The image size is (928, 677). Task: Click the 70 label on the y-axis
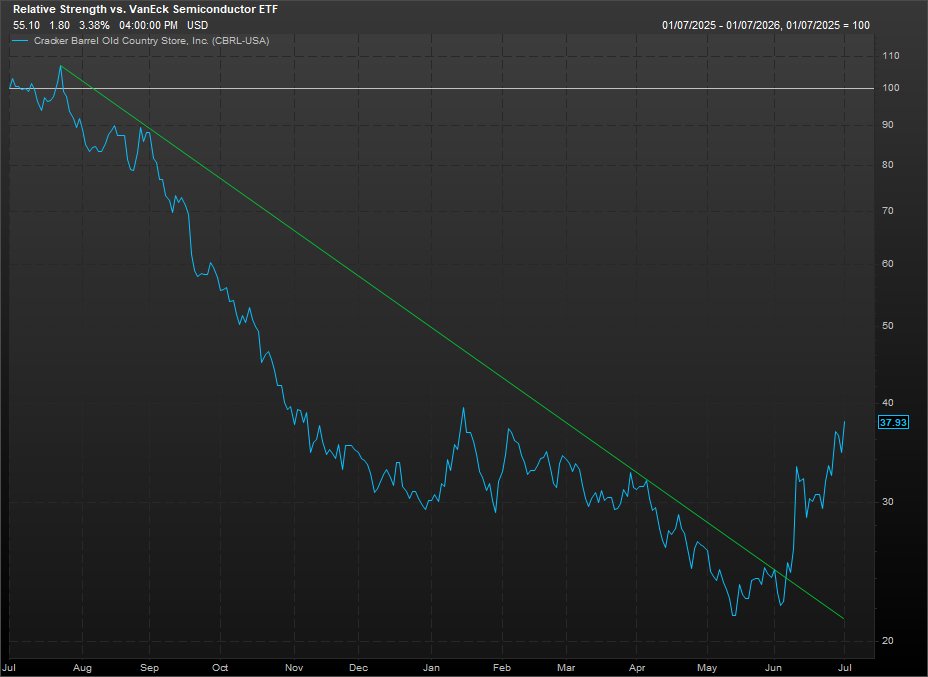tap(887, 211)
